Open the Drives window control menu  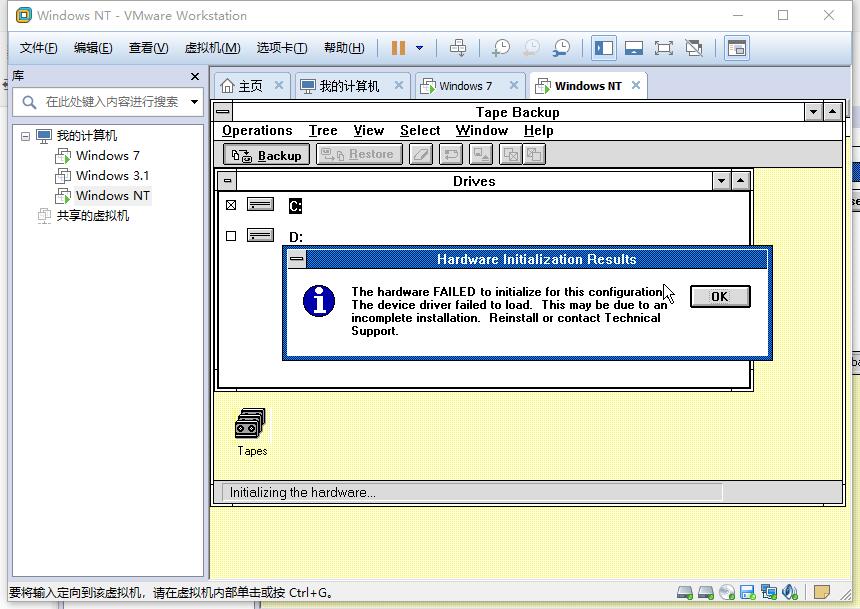[228, 181]
